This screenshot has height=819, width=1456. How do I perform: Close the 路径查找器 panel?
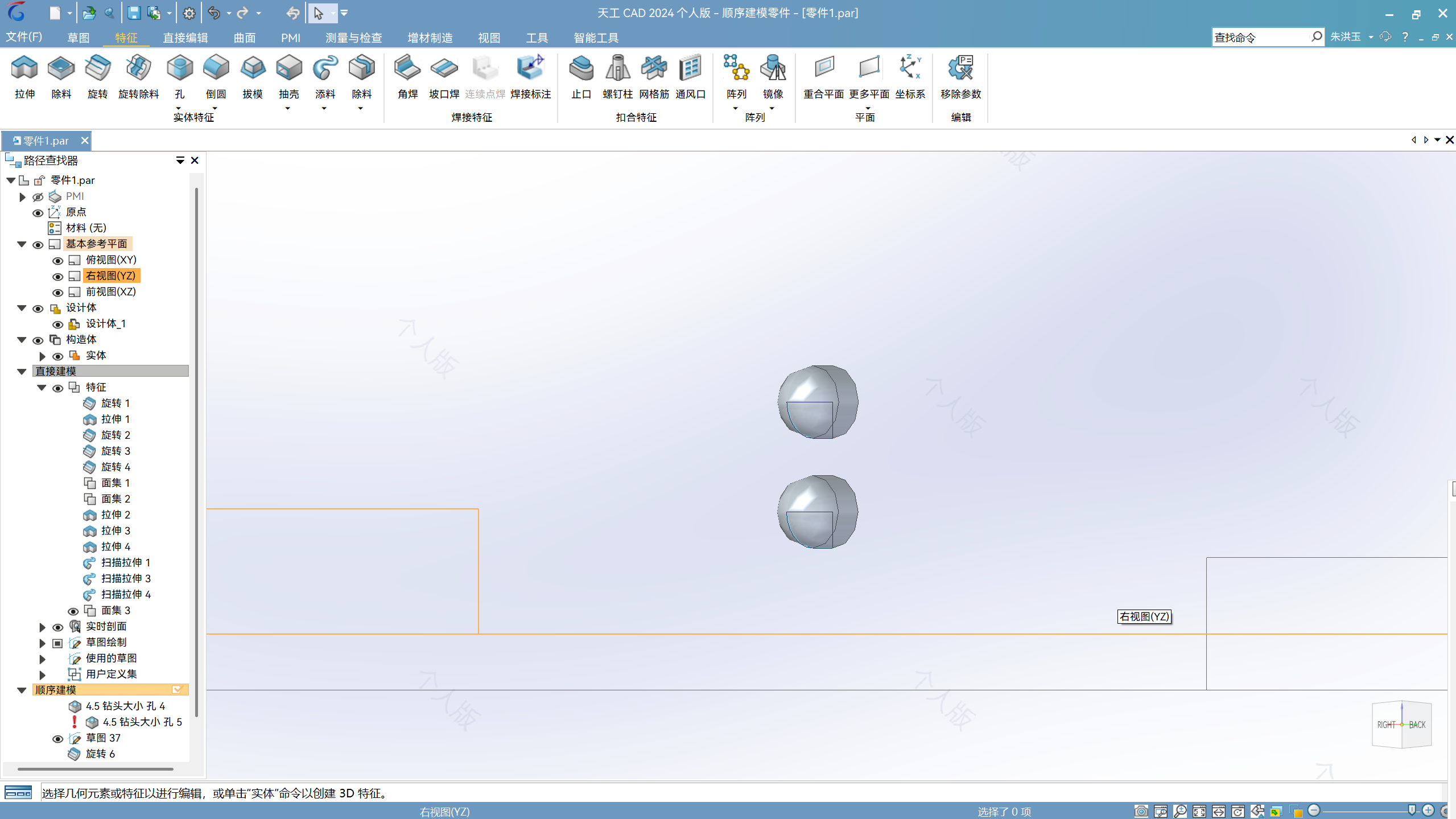(x=195, y=160)
